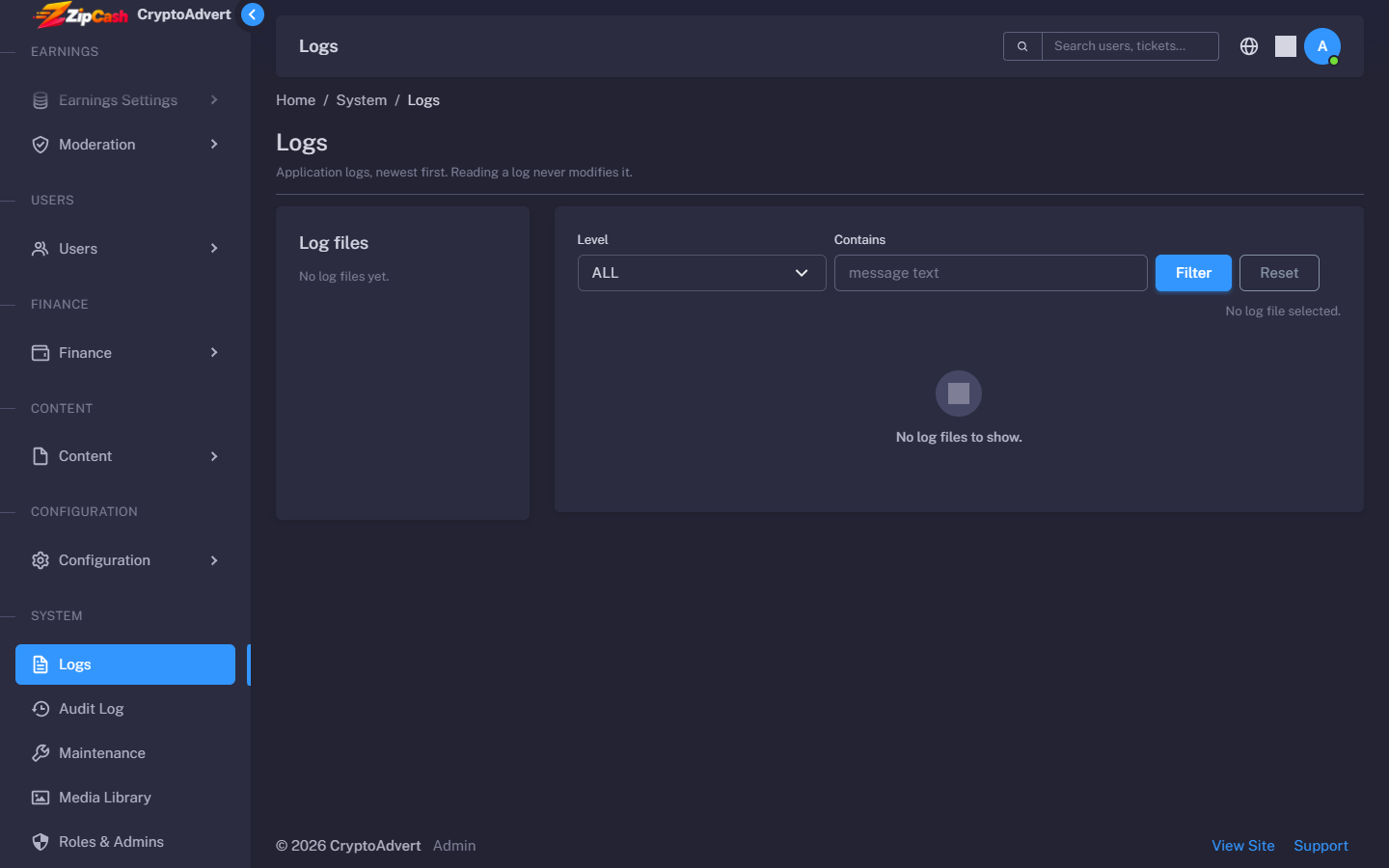This screenshot has width=1389, height=868.
Task: Click the 'No log files yet.' text
Action: (344, 277)
